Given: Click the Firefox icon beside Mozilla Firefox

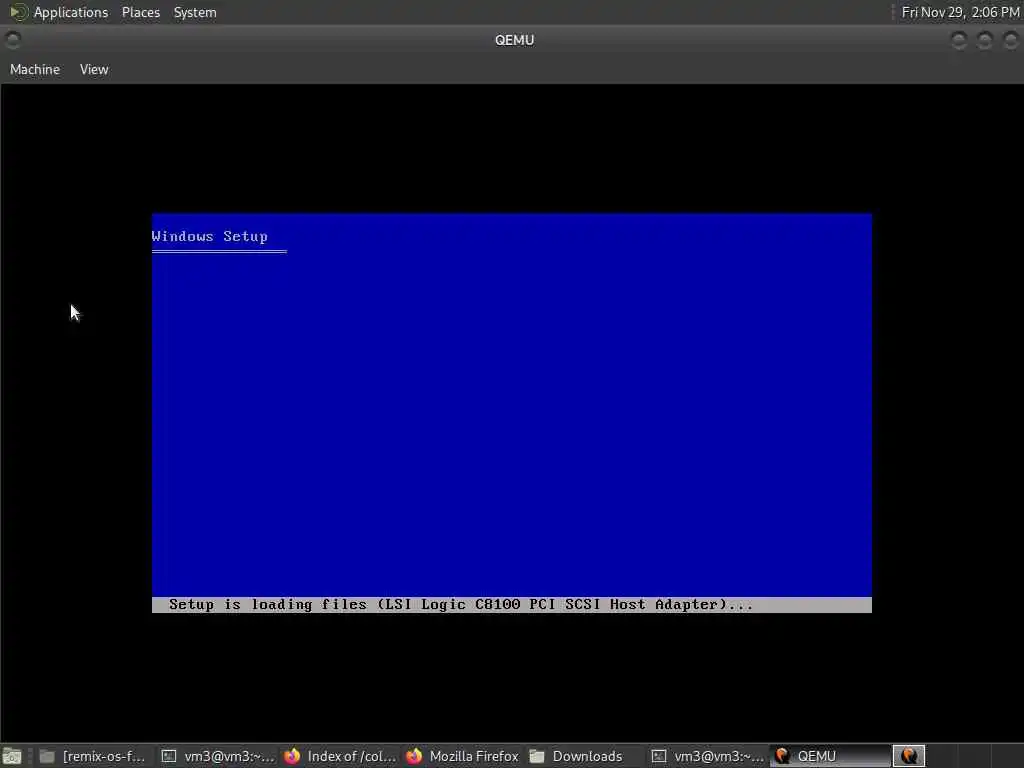Looking at the screenshot, I should click(414, 756).
